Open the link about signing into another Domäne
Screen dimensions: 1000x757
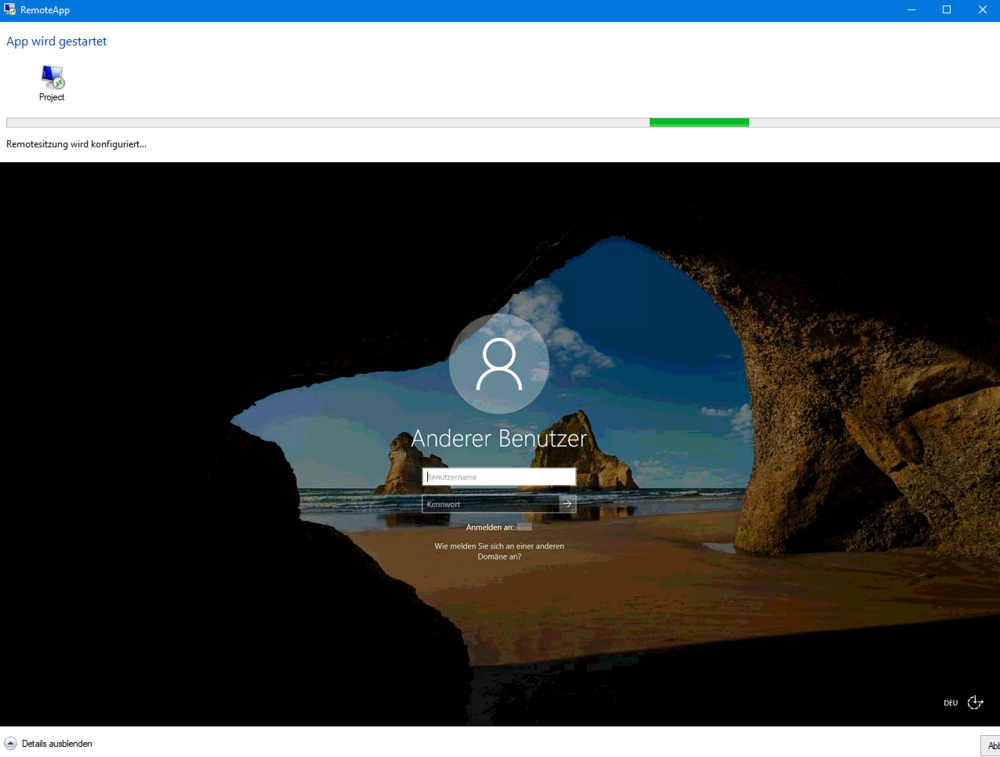[500, 550]
